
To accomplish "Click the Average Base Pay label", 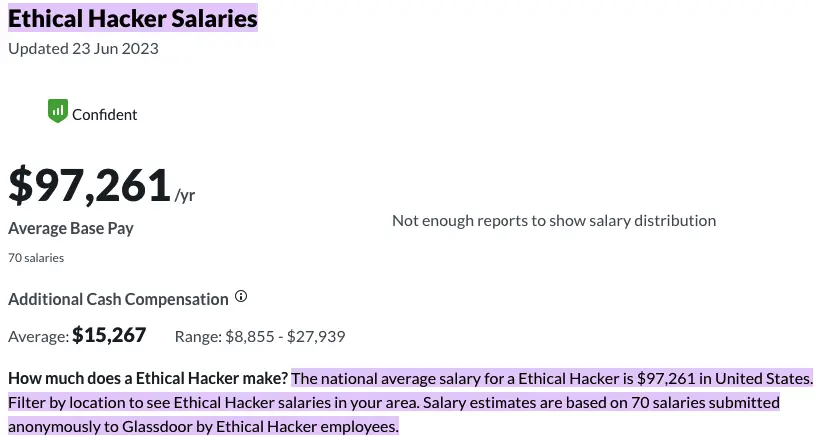I will (x=71, y=228).
